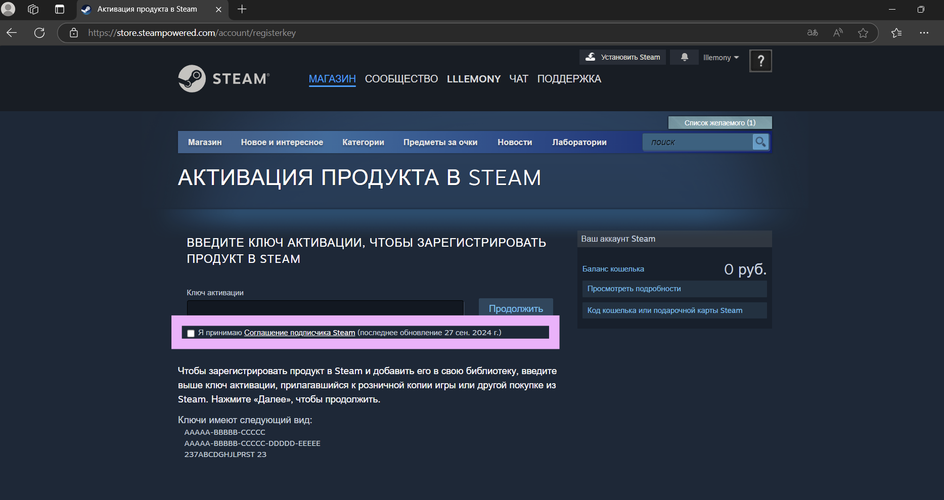The width and height of the screenshot is (944, 500).
Task: Click the sample key AAAAA-BBBBB-CCCCC
Action: click(x=225, y=432)
